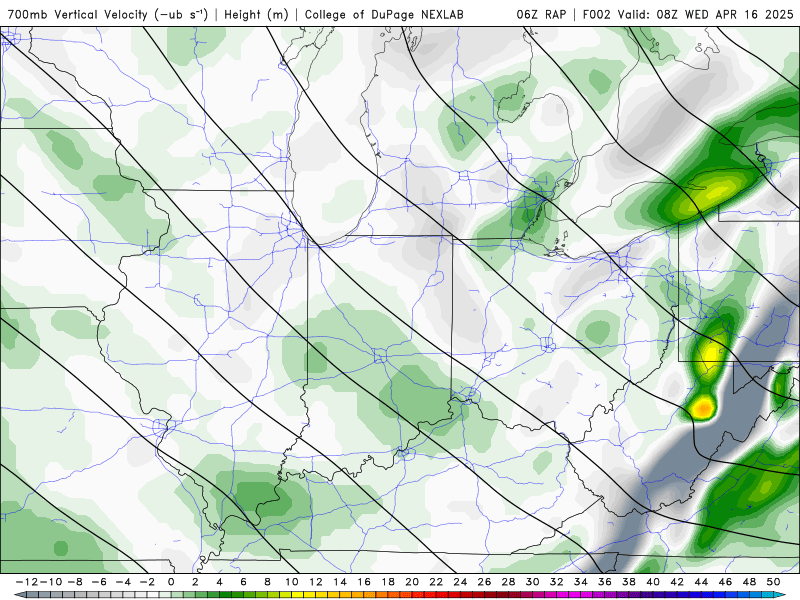This screenshot has width=800, height=600.
Task: Click the -10 value on color scale
Action: pyautogui.click(x=51, y=582)
